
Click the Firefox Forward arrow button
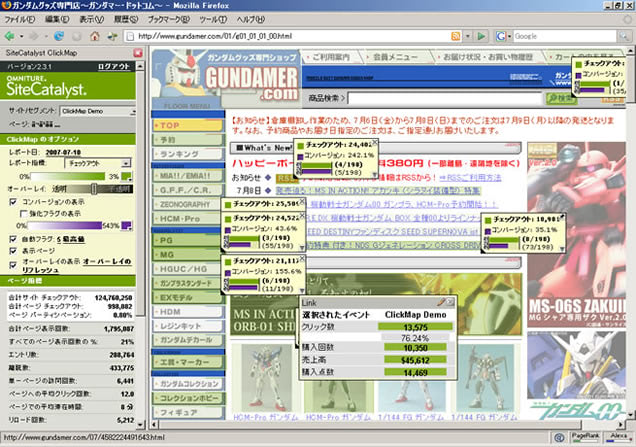34,36
